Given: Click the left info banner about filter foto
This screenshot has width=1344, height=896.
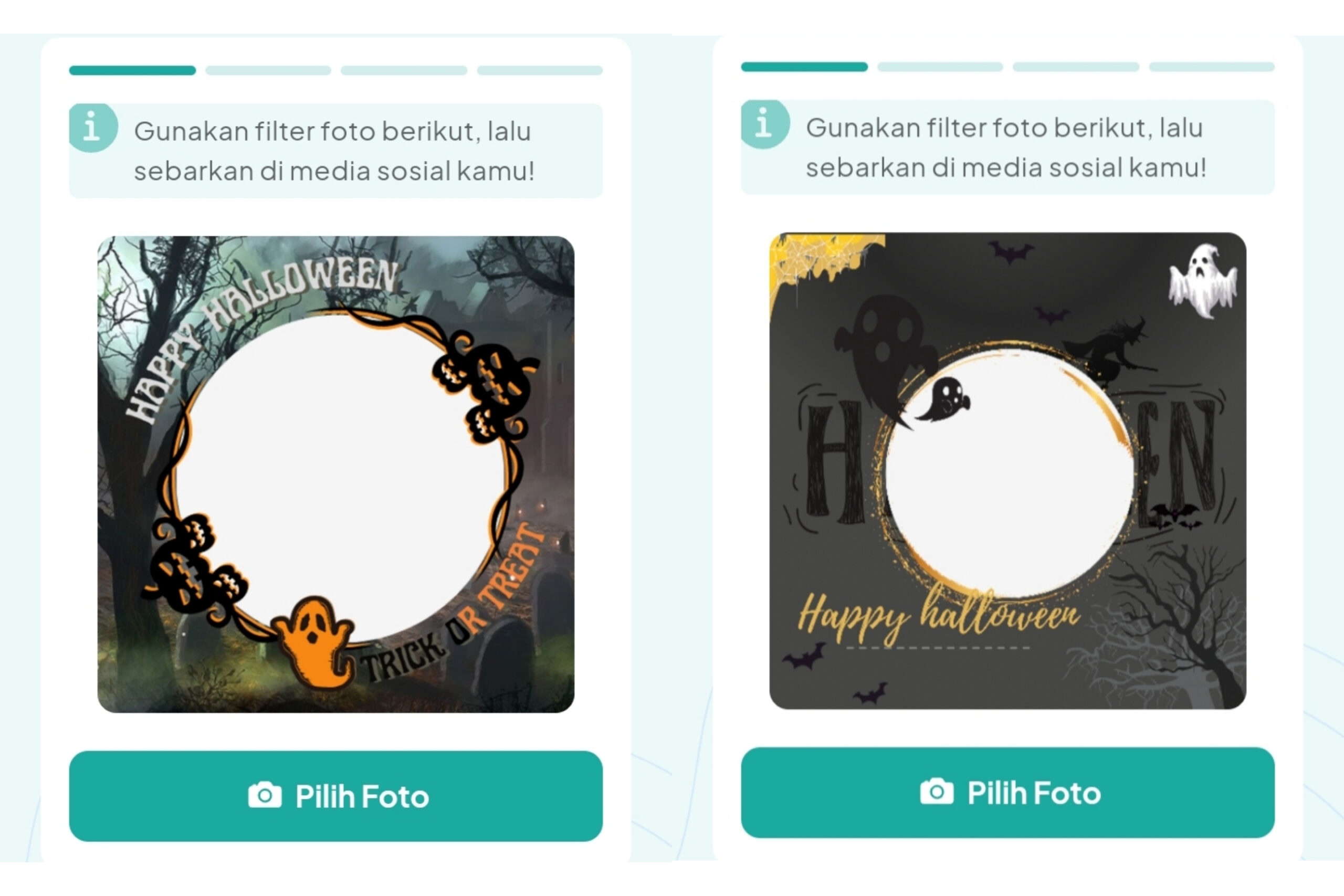Looking at the screenshot, I should [x=336, y=151].
